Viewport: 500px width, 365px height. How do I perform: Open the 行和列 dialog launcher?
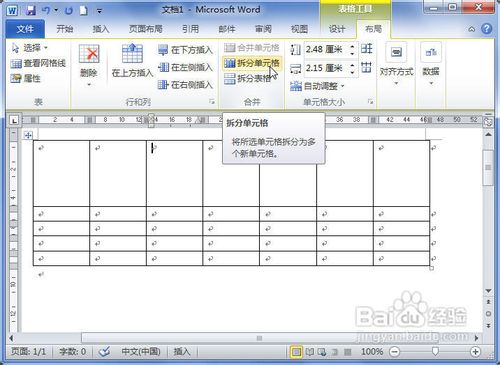click(x=212, y=102)
